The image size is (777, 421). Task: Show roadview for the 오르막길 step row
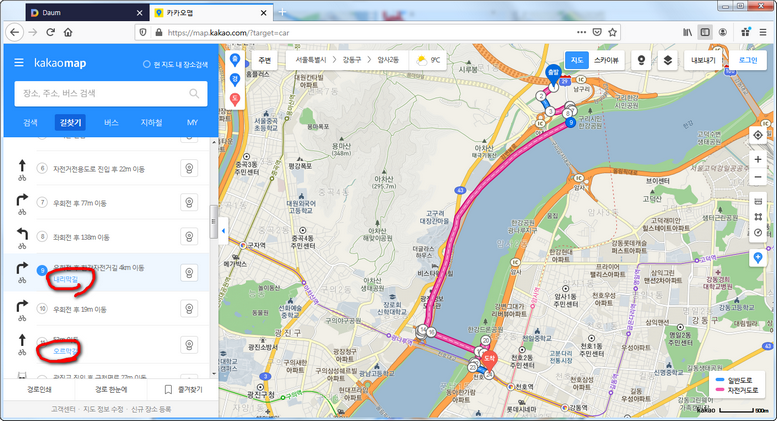click(189, 345)
